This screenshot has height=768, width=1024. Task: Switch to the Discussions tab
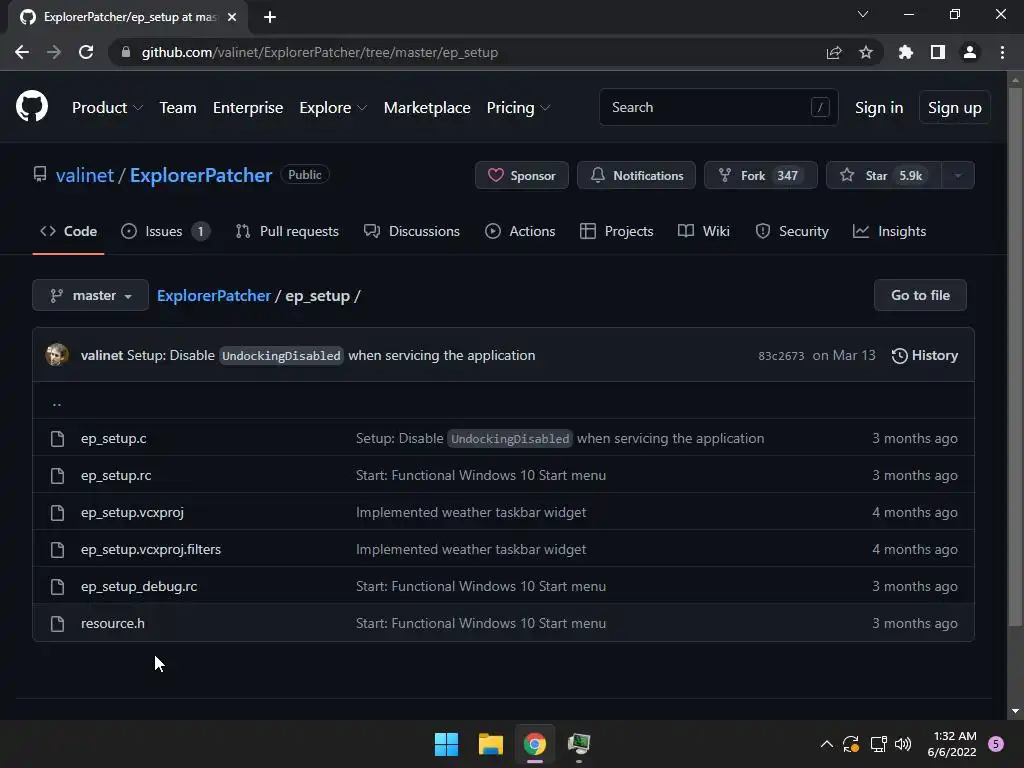pos(411,231)
